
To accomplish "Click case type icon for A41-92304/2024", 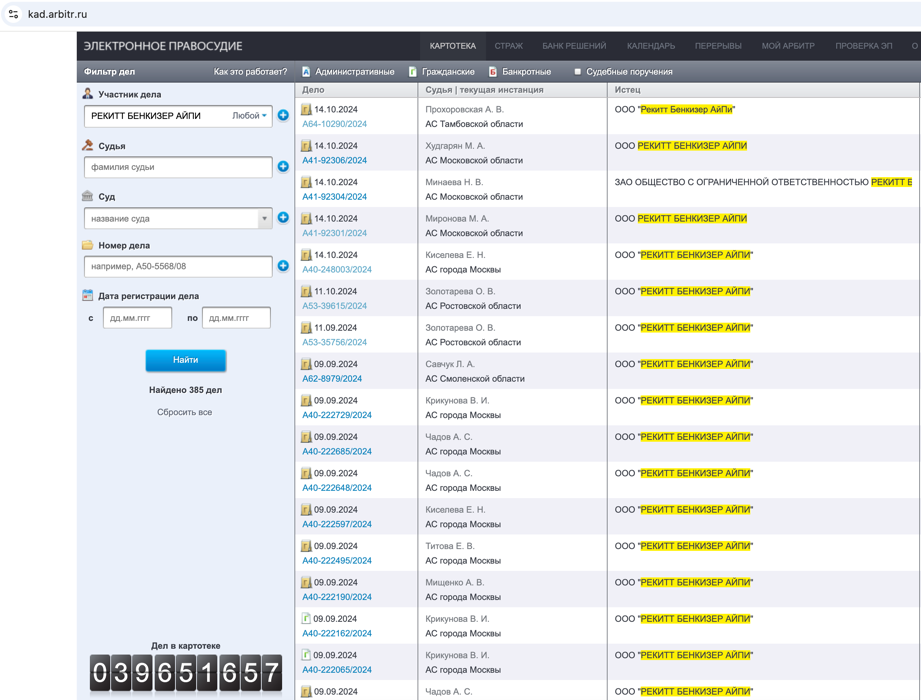I will (306, 182).
